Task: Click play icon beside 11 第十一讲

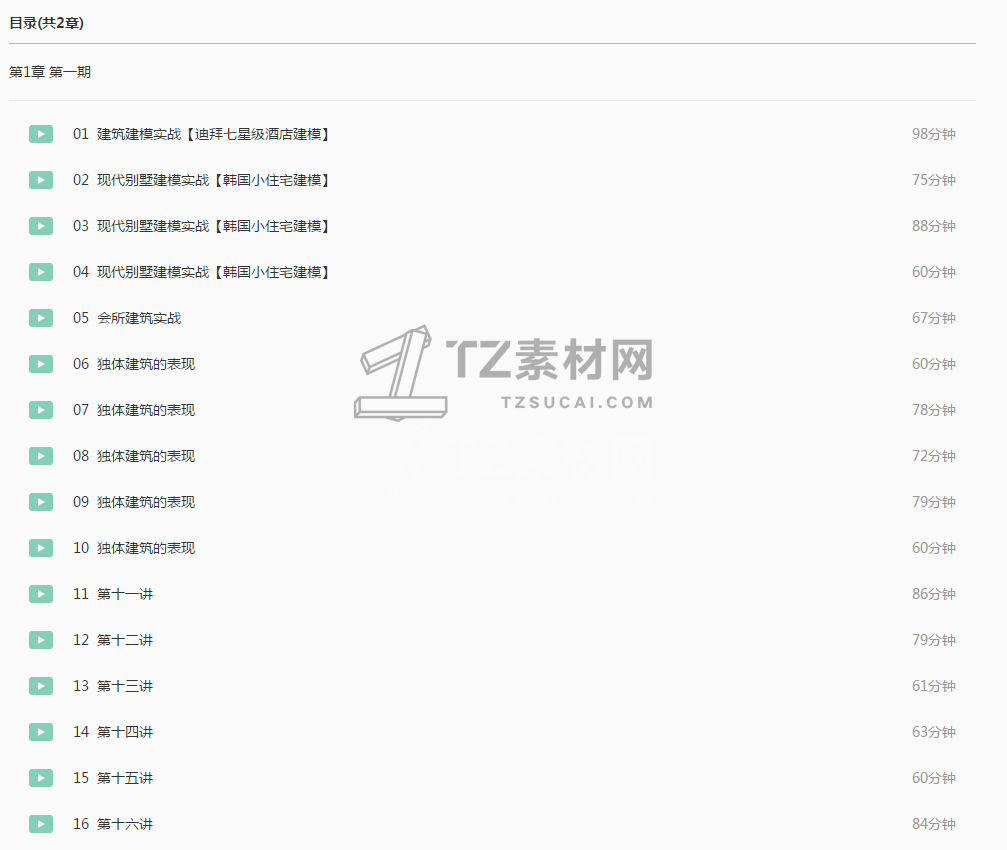Action: click(x=41, y=594)
